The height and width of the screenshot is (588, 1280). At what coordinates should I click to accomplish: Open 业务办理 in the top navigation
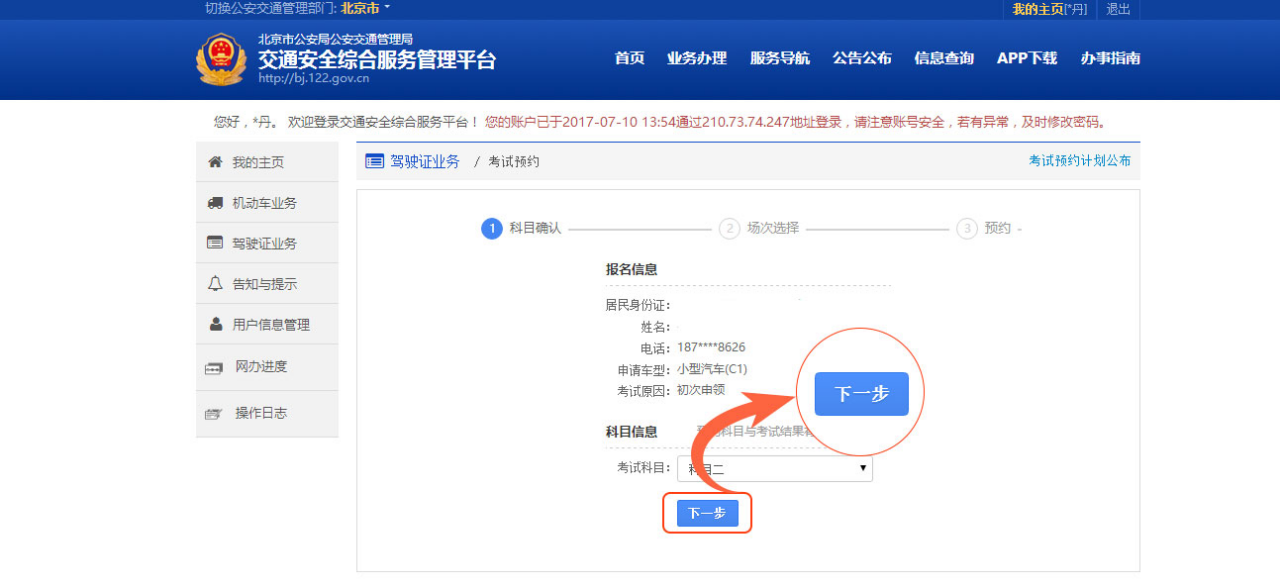pos(697,58)
